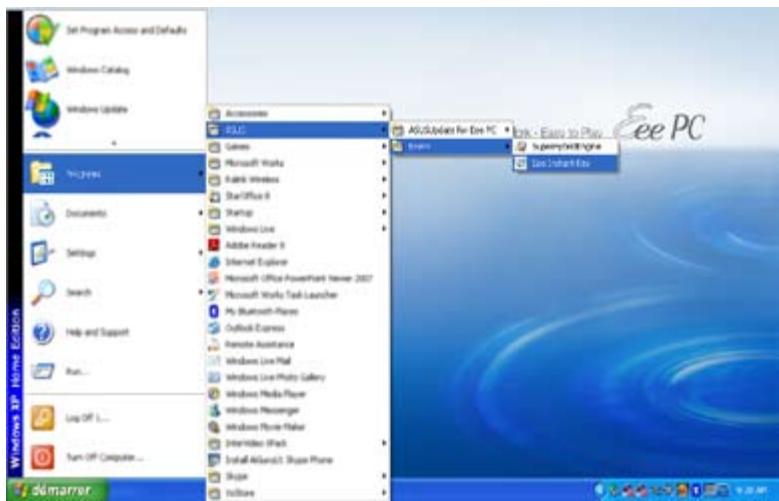Open the Settings submenu
779x501 pixels.
115,253
